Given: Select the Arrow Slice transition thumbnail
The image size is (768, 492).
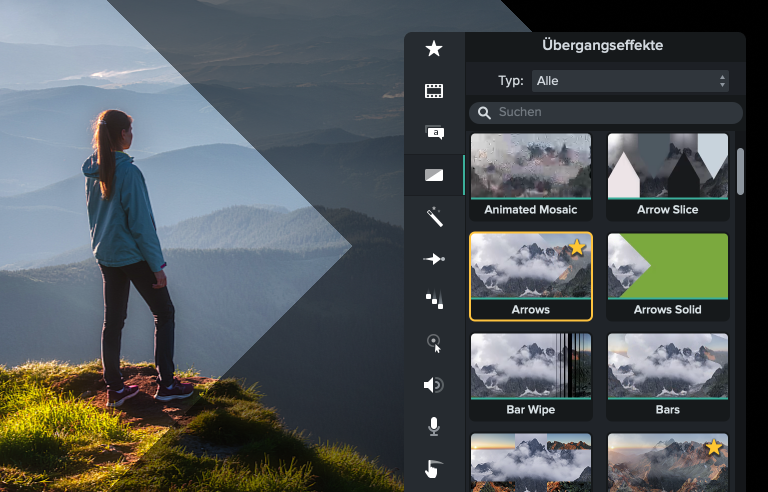Looking at the screenshot, I should [668, 166].
